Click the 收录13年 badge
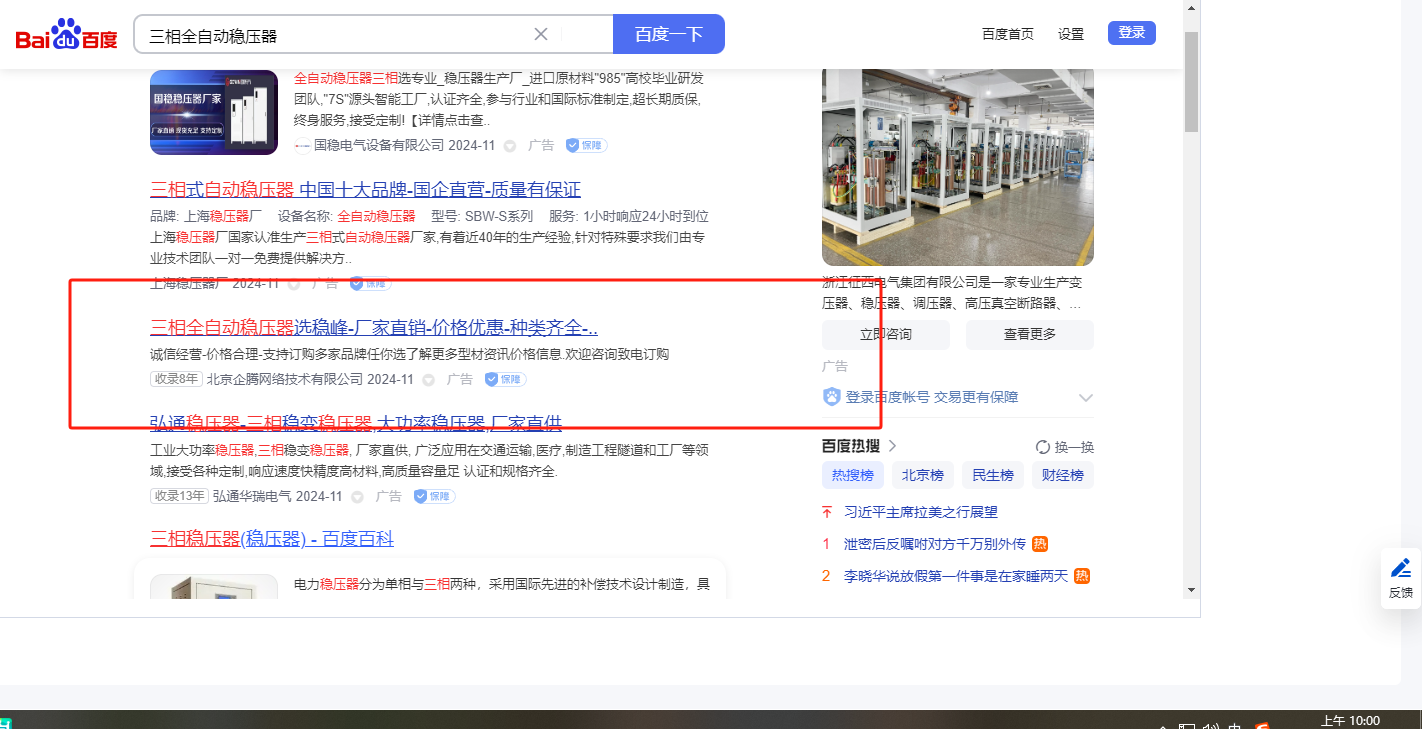Screen dimensions: 1422x729 click(x=179, y=497)
